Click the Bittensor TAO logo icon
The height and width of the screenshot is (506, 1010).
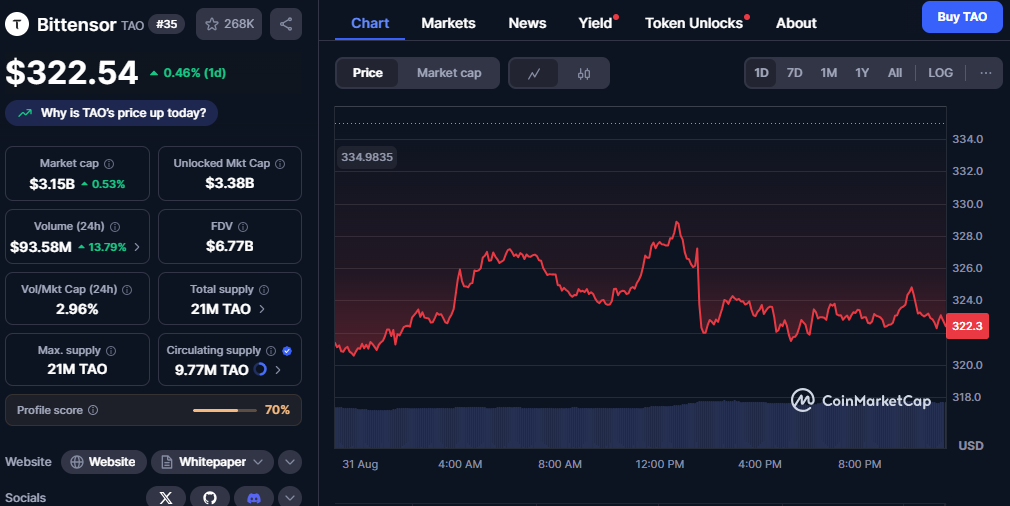17,24
